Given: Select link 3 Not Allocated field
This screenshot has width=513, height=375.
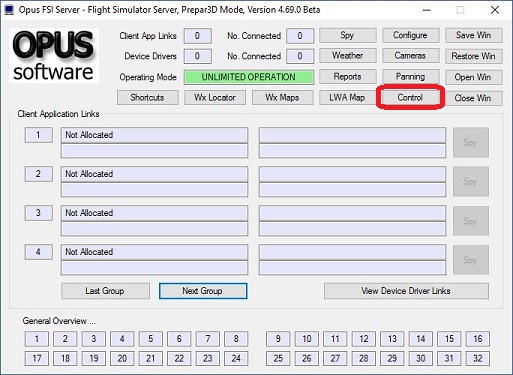Looking at the screenshot, I should [x=154, y=213].
